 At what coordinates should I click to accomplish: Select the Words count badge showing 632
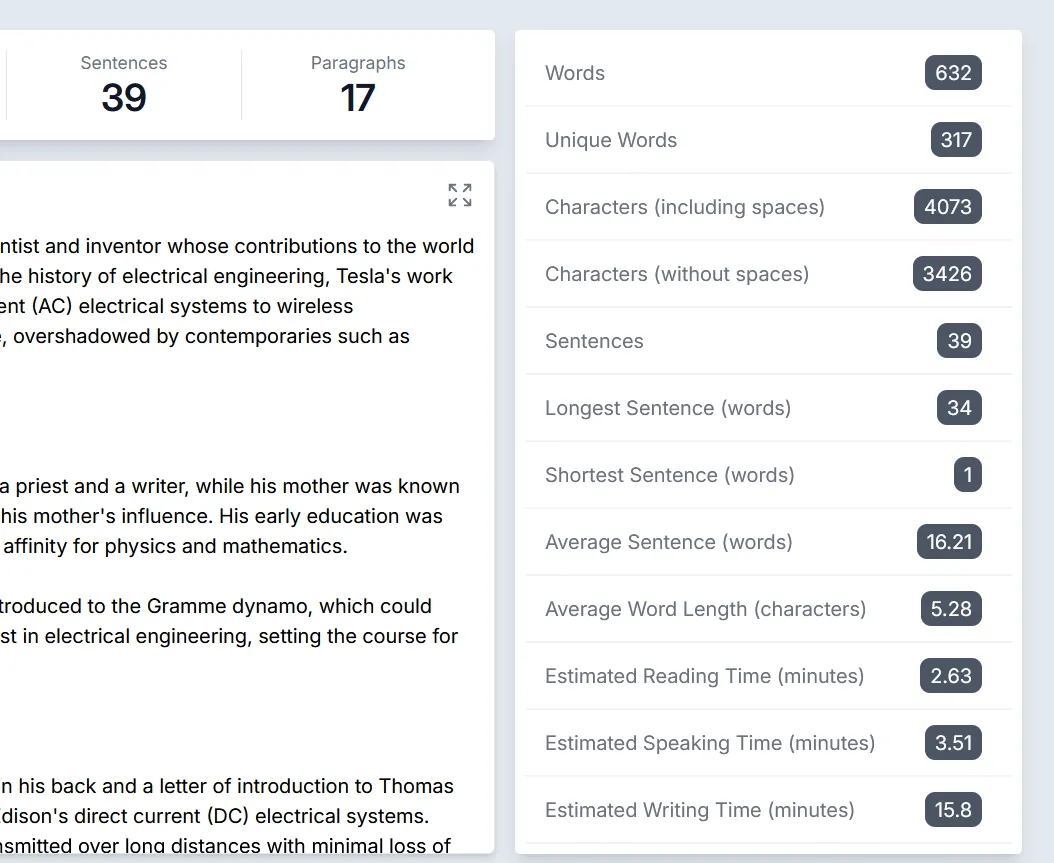click(x=952, y=72)
